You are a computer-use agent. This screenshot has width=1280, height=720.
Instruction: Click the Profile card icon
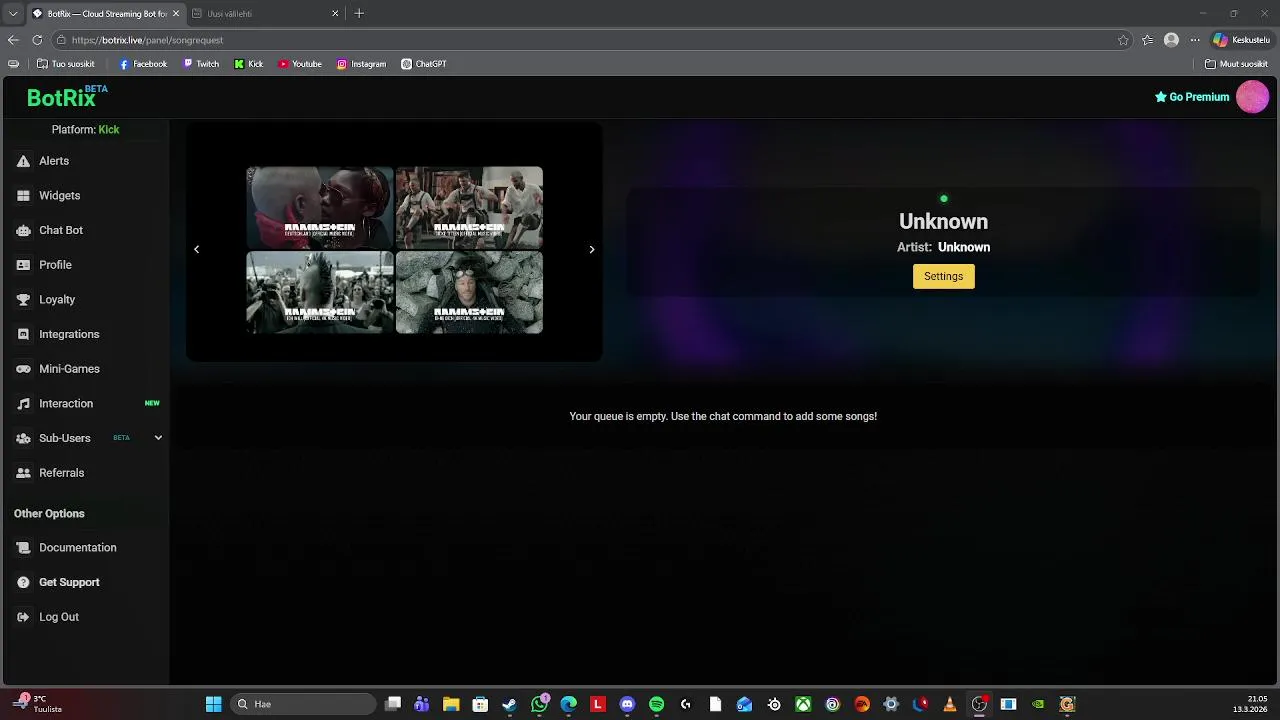[23, 265]
